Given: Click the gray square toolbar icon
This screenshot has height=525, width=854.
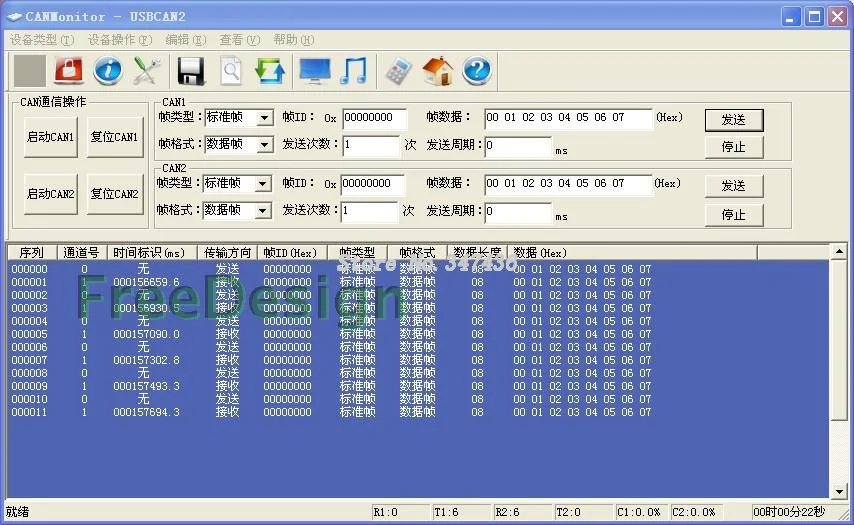Looking at the screenshot, I should coord(29,71).
